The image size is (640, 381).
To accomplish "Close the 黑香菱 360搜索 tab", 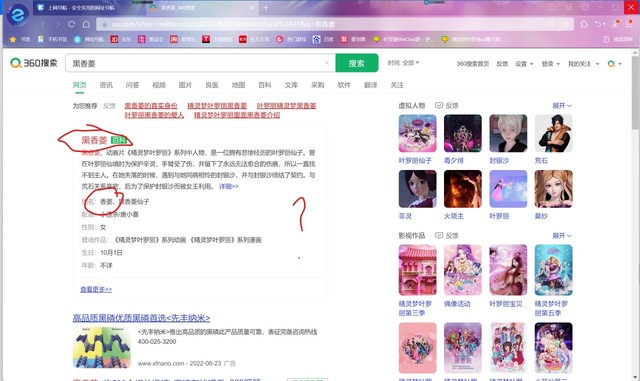I will pyautogui.click(x=251, y=8).
